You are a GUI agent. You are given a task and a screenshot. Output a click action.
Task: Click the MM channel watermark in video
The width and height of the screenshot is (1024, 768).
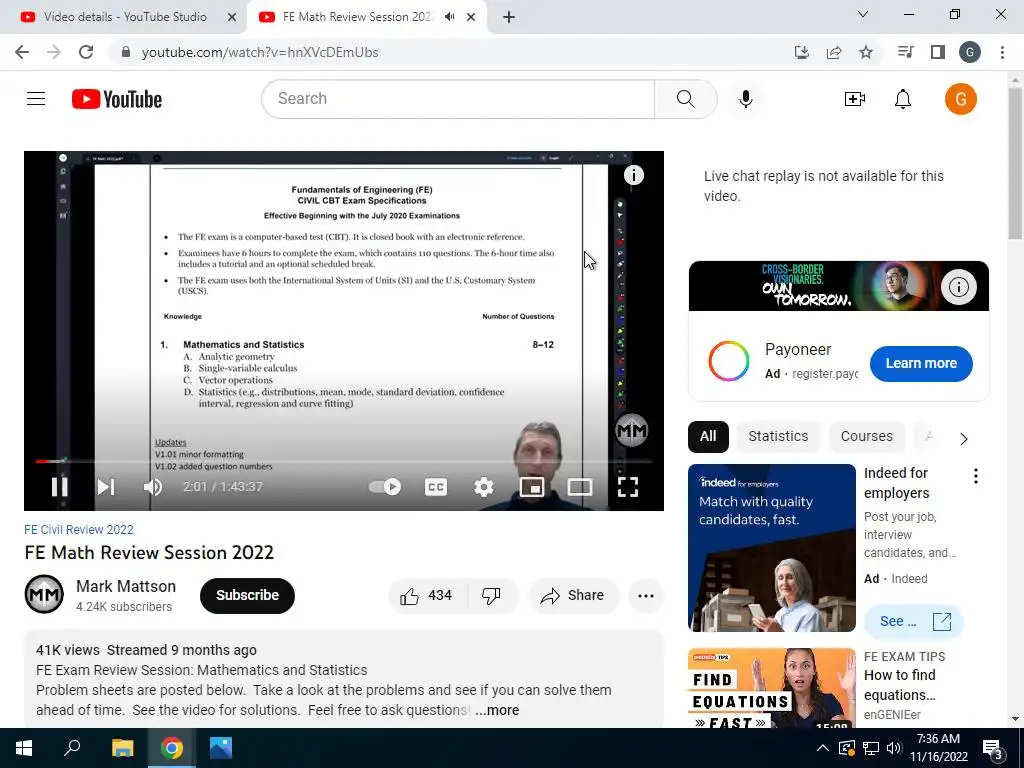(x=632, y=430)
